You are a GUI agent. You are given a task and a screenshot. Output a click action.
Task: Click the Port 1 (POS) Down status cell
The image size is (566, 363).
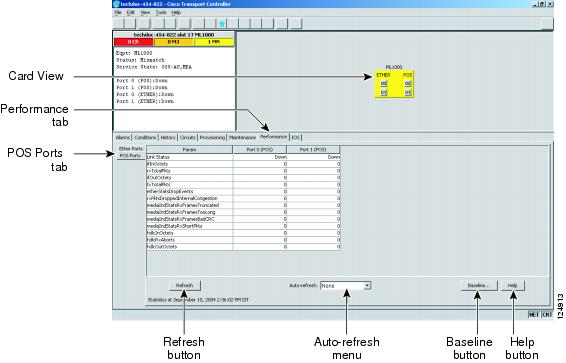pyautogui.click(x=314, y=157)
